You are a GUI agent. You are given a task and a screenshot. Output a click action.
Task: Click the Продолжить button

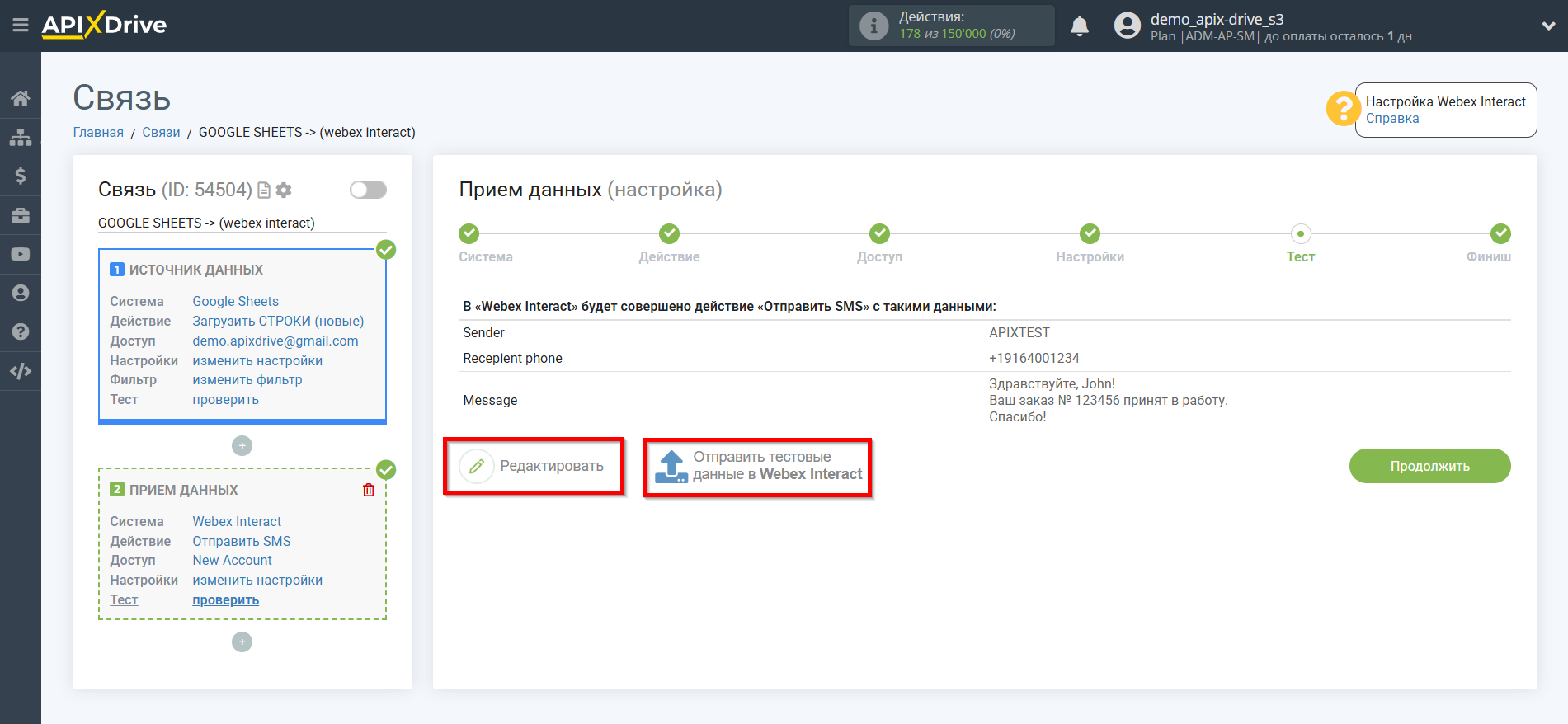1429,466
